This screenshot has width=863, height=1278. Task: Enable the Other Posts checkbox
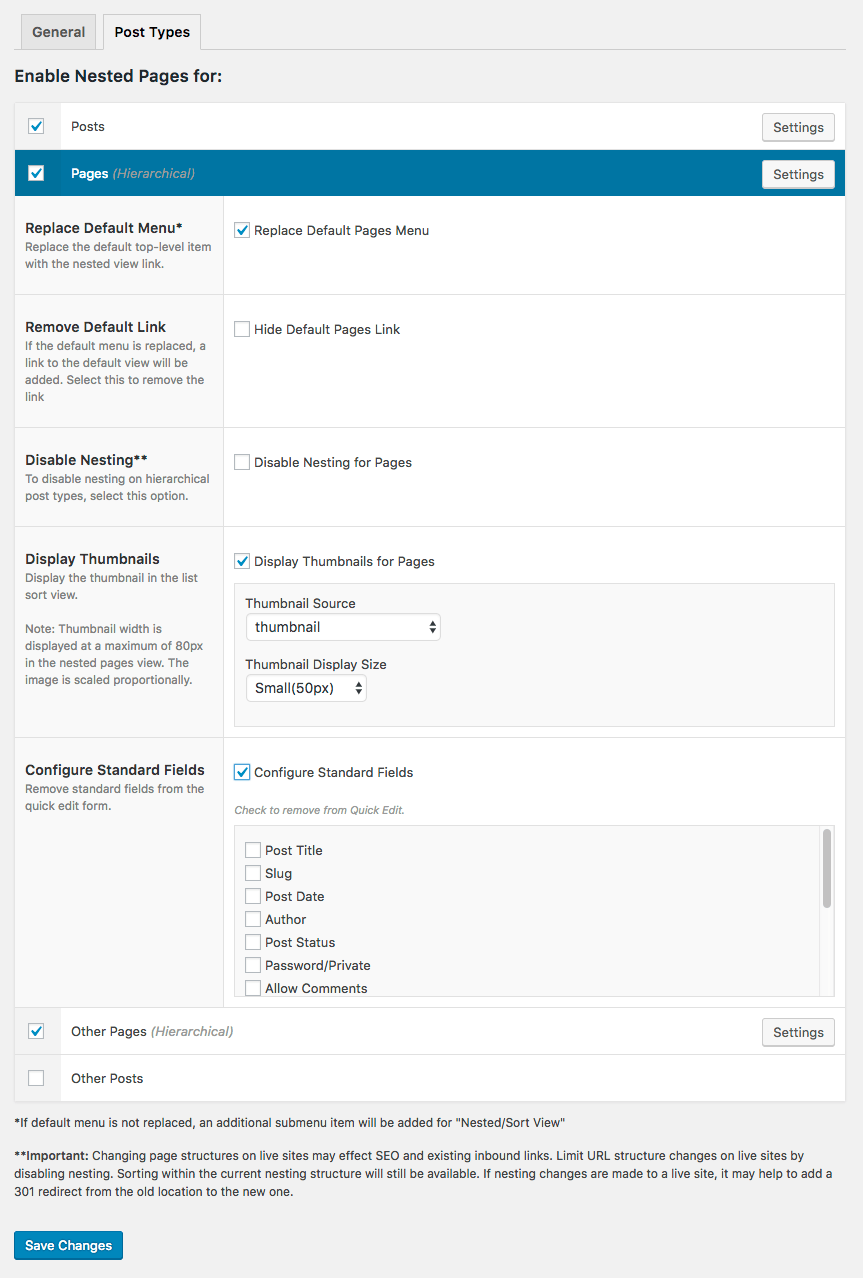click(36, 1078)
